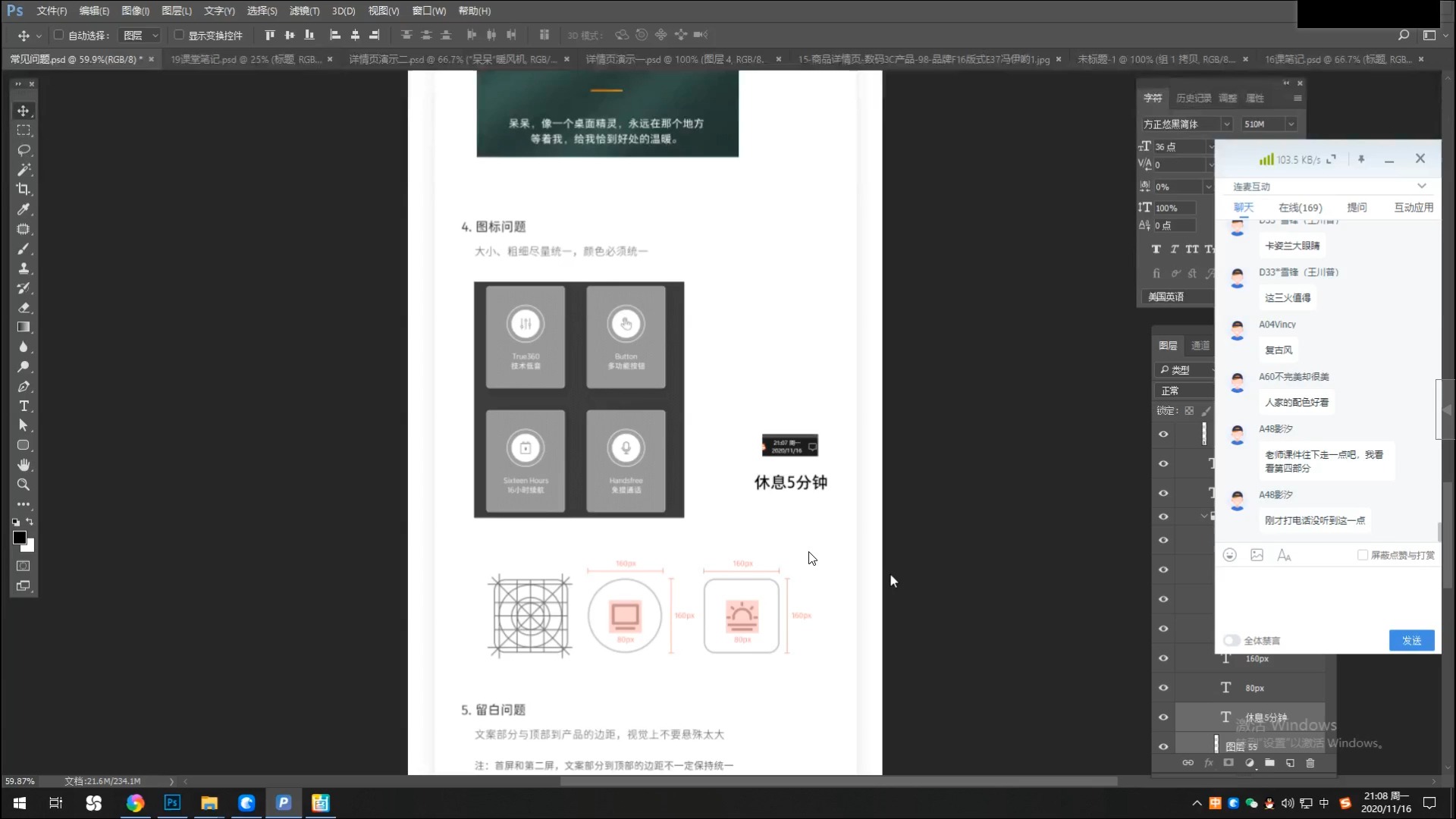The width and height of the screenshot is (1456, 819).
Task: Select the Brush tool
Action: [24, 249]
